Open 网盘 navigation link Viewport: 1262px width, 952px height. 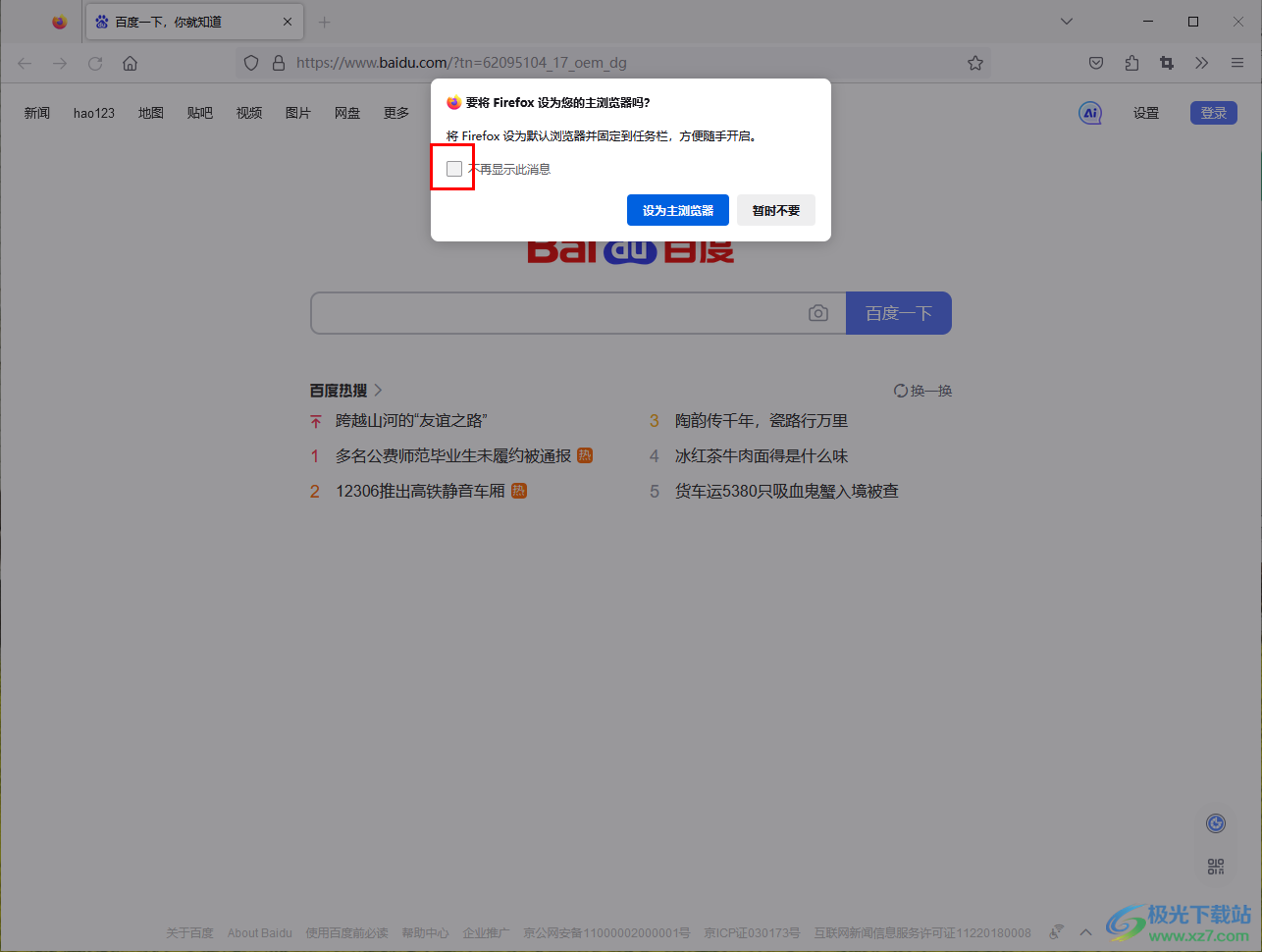point(347,113)
